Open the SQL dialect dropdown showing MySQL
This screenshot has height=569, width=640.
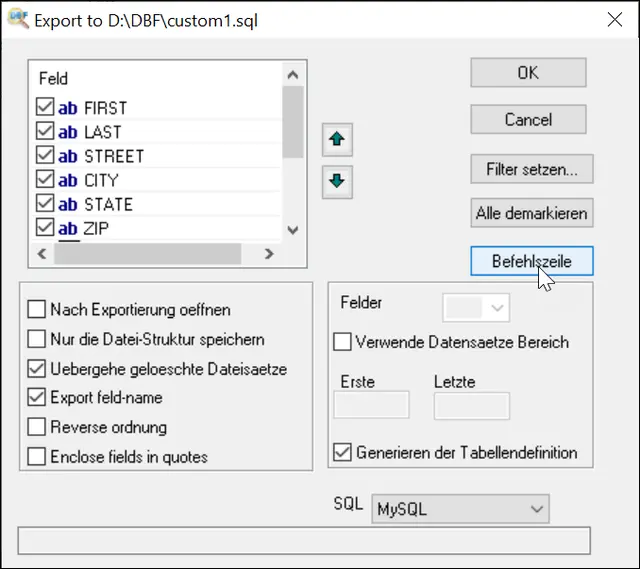pyautogui.click(x=460, y=509)
